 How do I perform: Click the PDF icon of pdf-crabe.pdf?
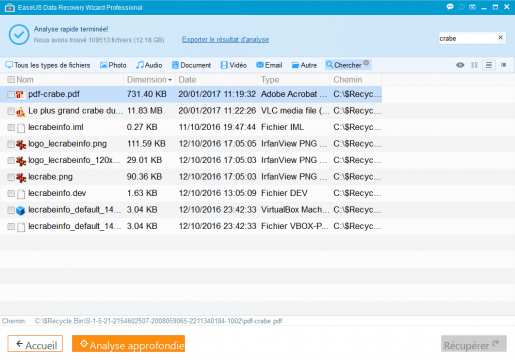point(21,95)
